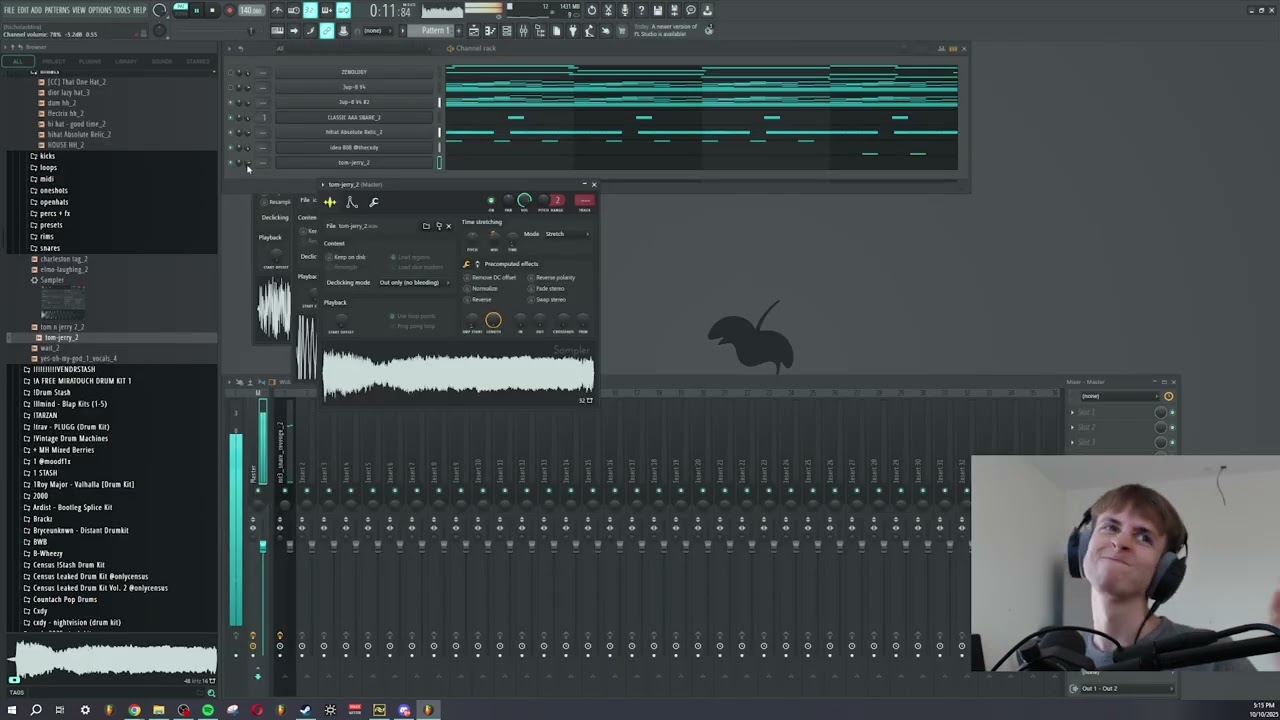Adjust the Sampler VOL knob

coord(524,201)
